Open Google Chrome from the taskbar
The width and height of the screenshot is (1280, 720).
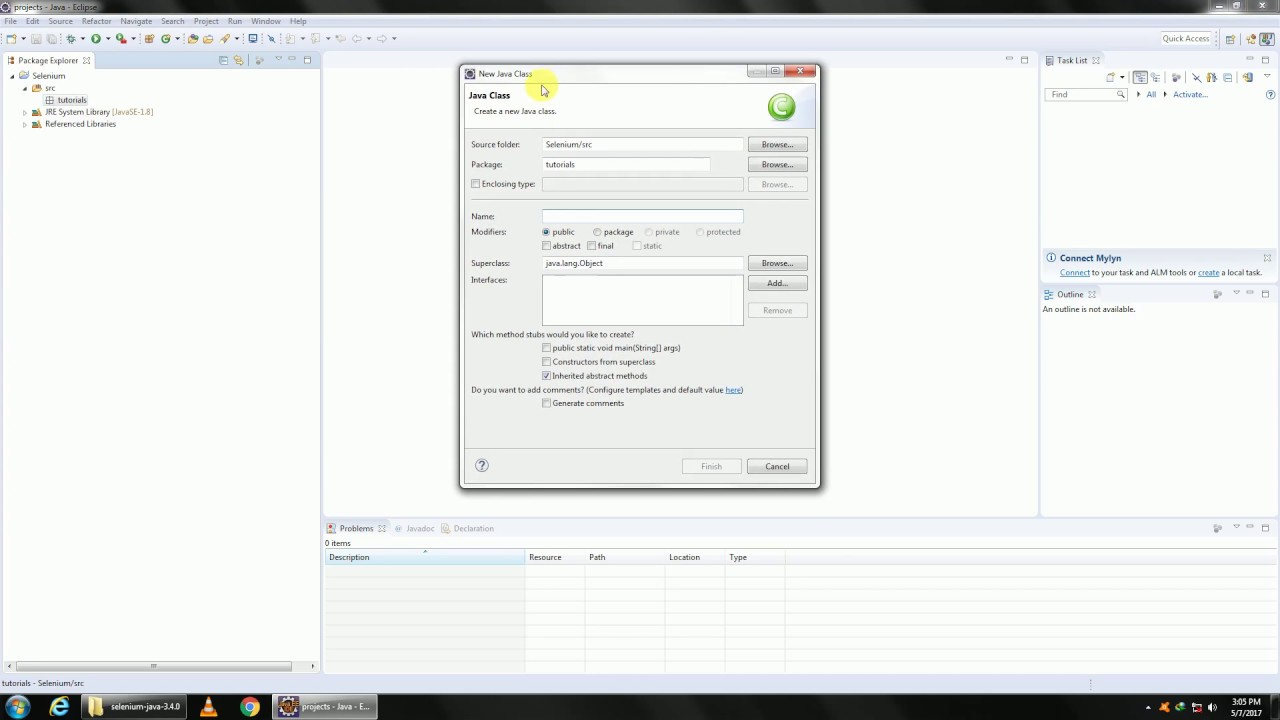tap(250, 706)
